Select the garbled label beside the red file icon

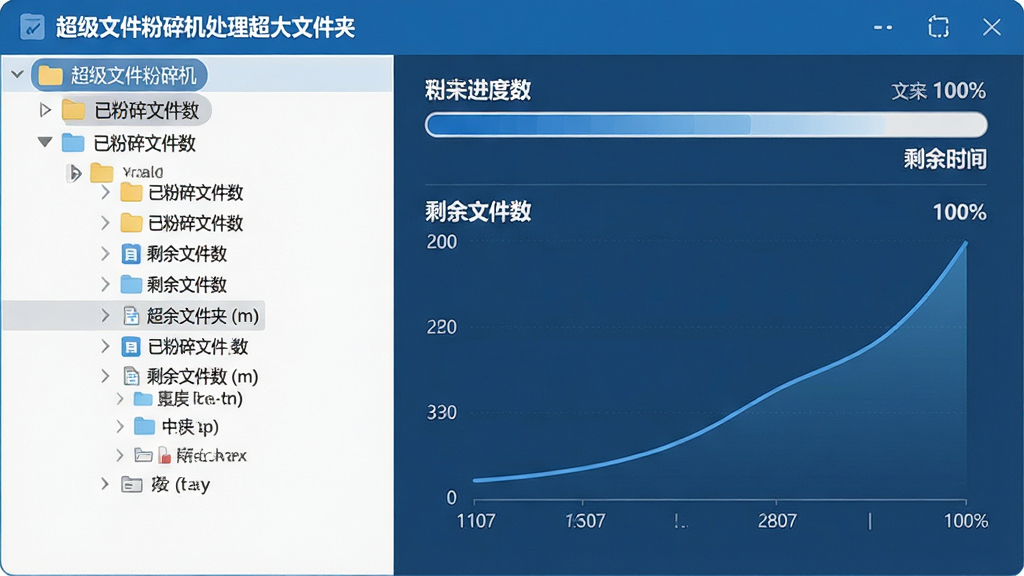(212, 455)
